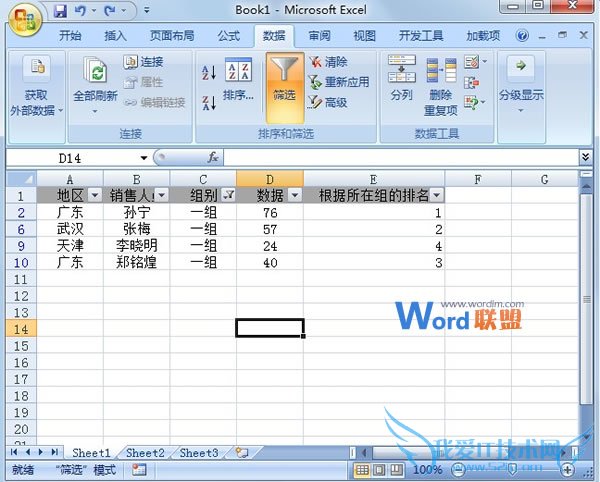Select Sheet1 worksheet tab
The width and height of the screenshot is (600, 482).
coord(91,453)
